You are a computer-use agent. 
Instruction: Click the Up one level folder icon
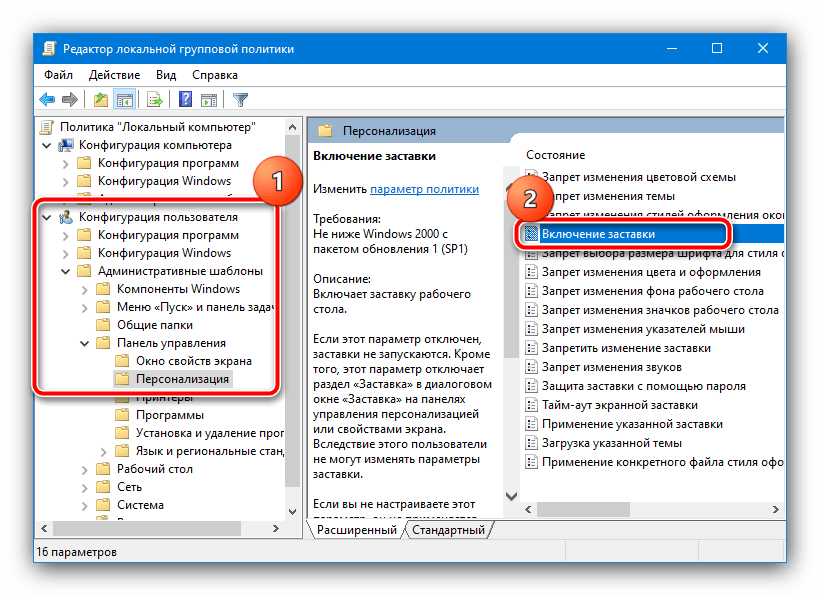(101, 99)
